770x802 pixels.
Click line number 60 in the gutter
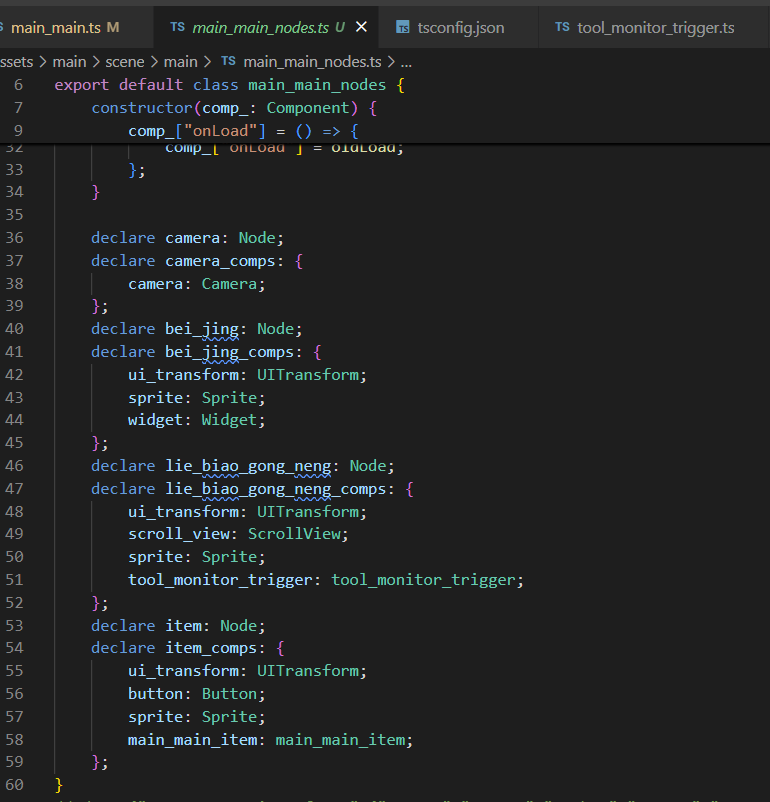pos(14,785)
